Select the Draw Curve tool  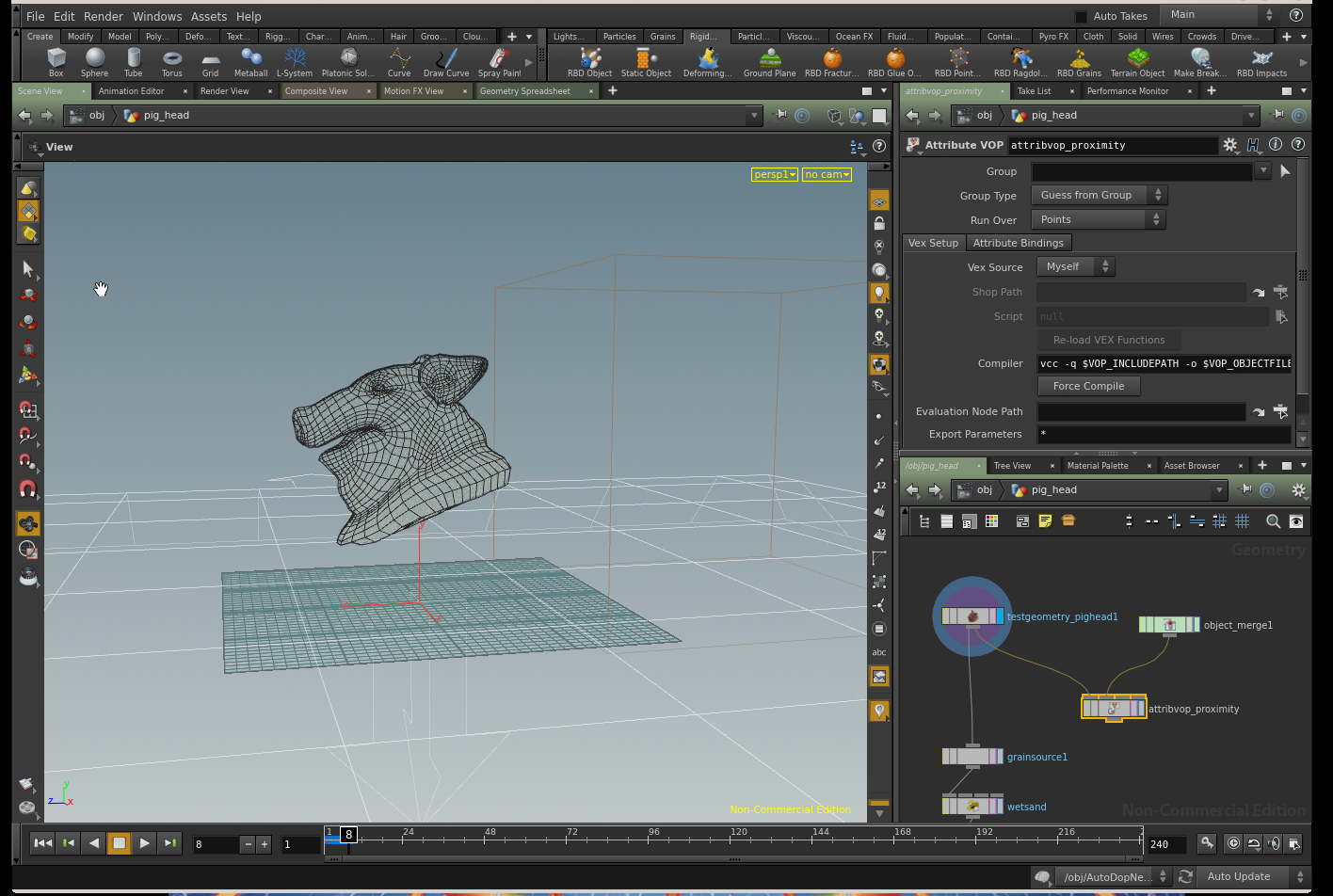tap(446, 62)
